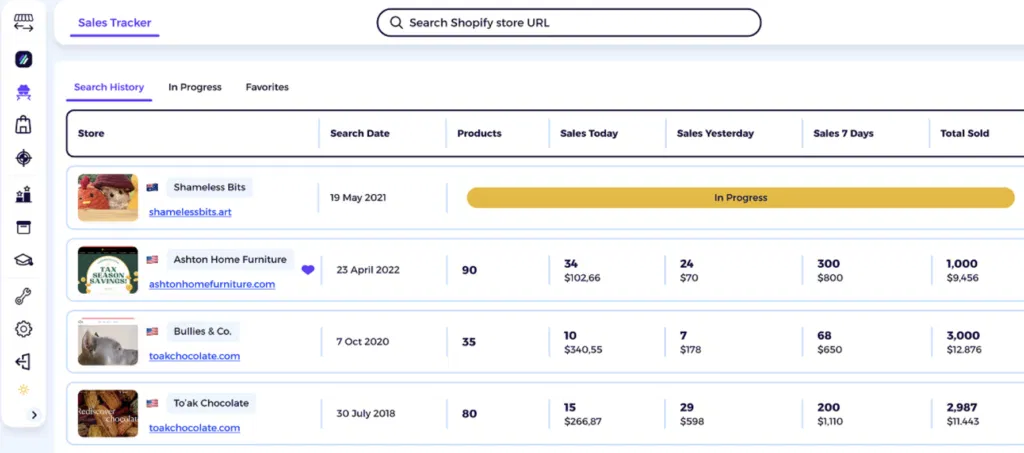Click the Bullies & Co. name badge

[x=202, y=332]
